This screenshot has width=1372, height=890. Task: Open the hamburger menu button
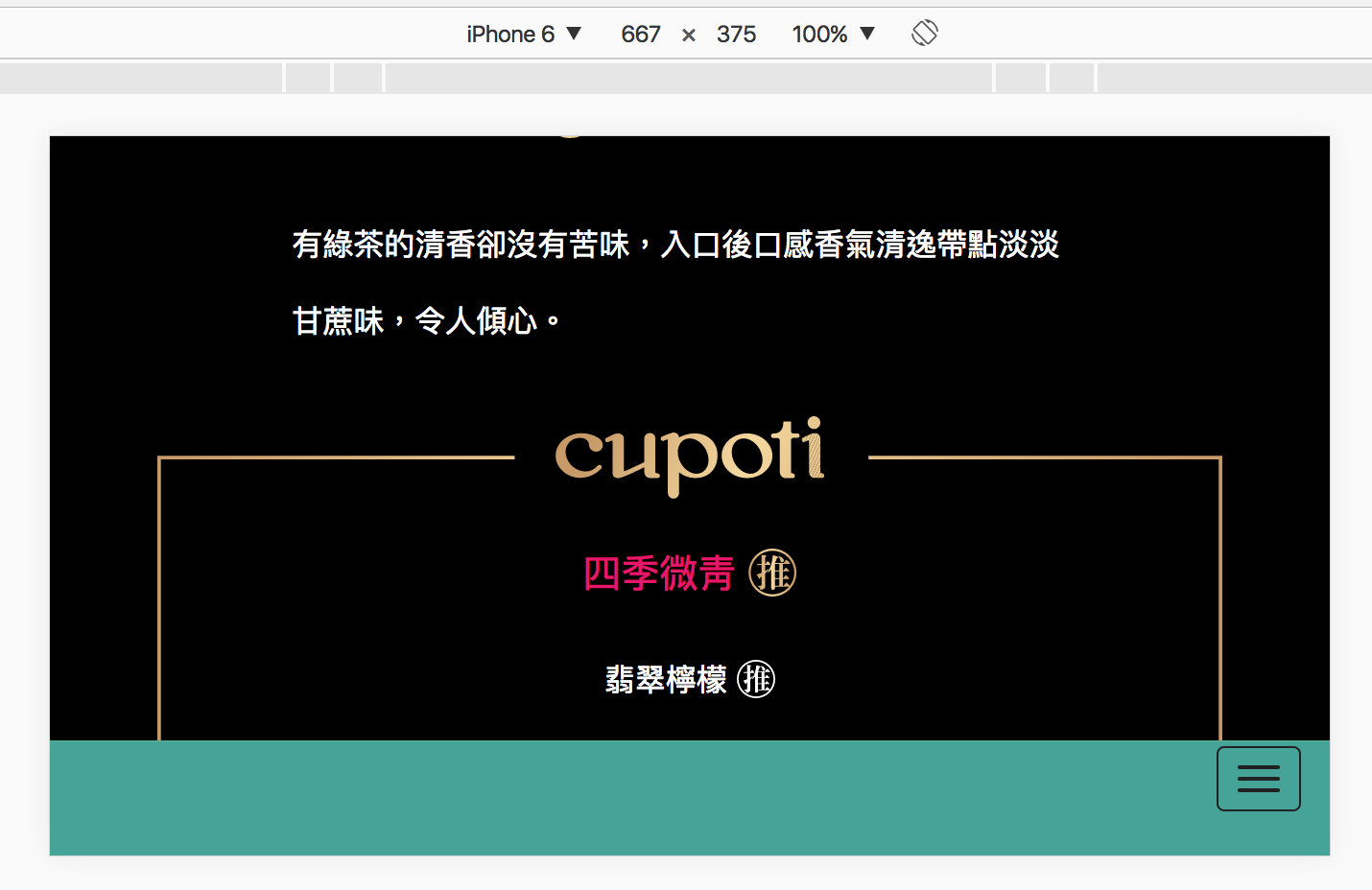pyautogui.click(x=1258, y=779)
